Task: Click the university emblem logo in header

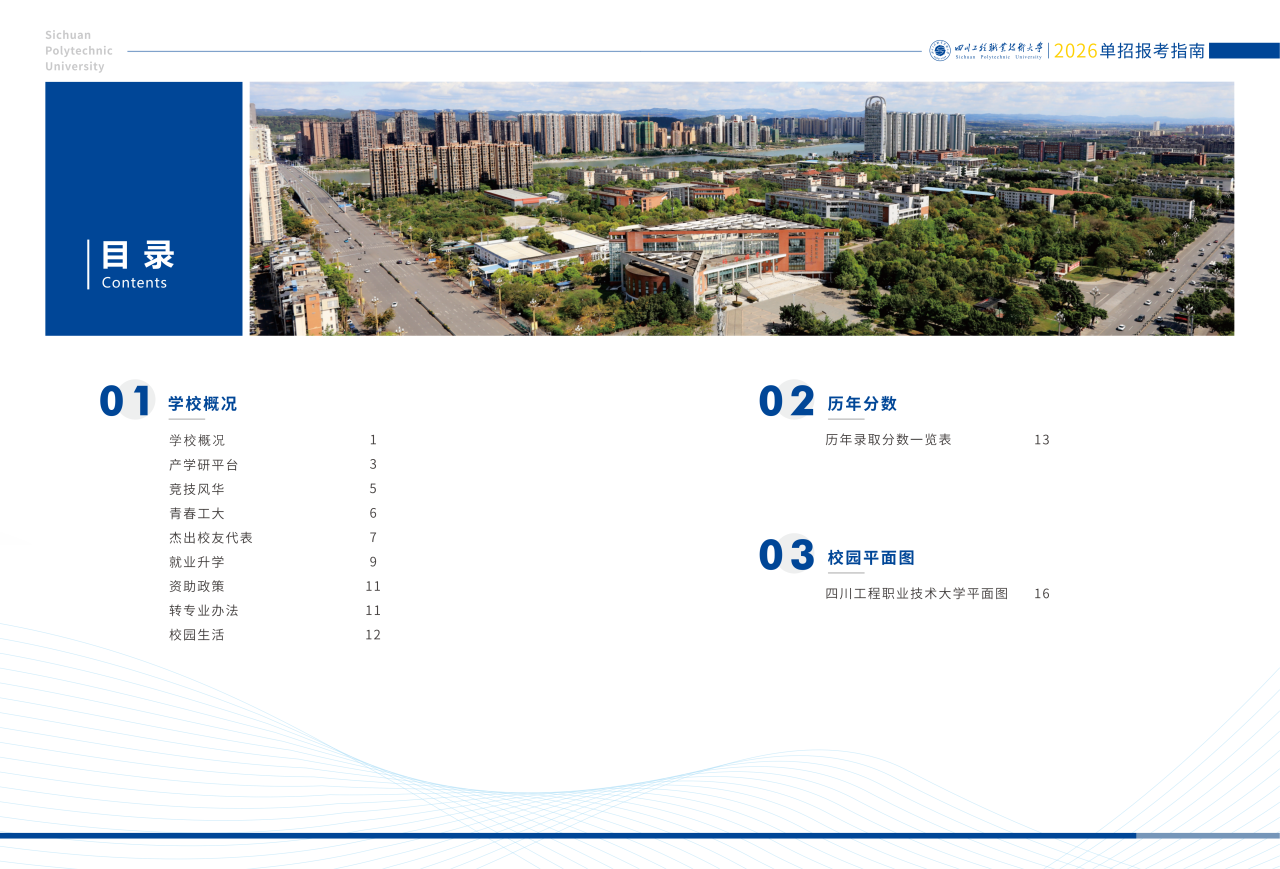Action: point(940,51)
